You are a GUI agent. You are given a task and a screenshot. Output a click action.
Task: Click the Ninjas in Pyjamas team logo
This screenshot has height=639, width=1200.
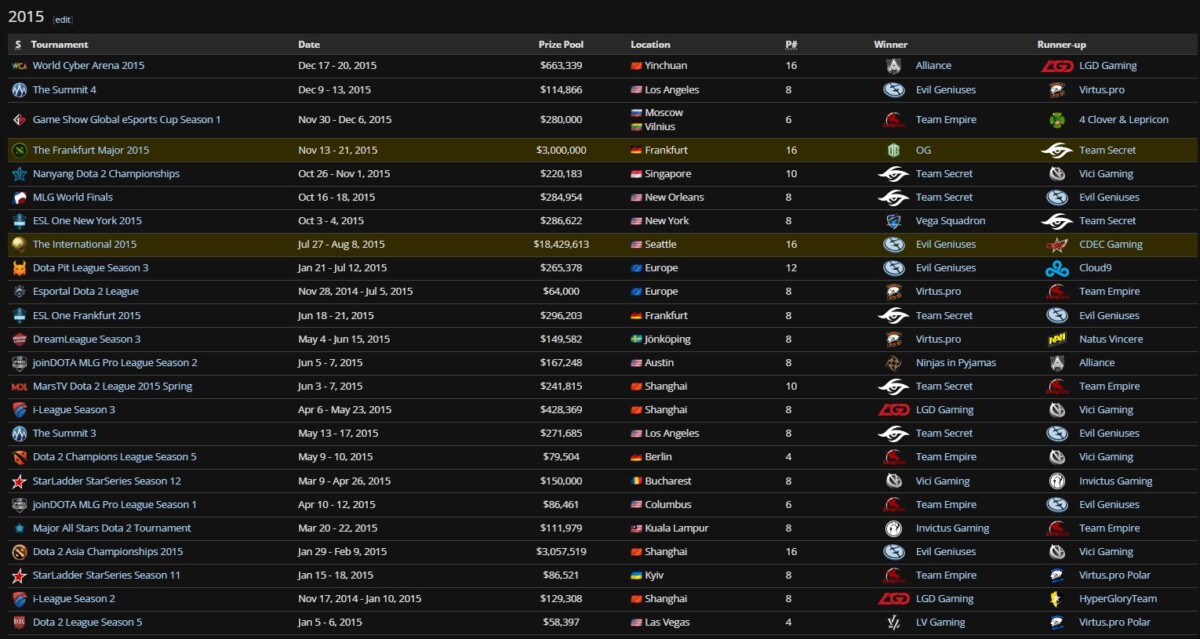click(893, 363)
